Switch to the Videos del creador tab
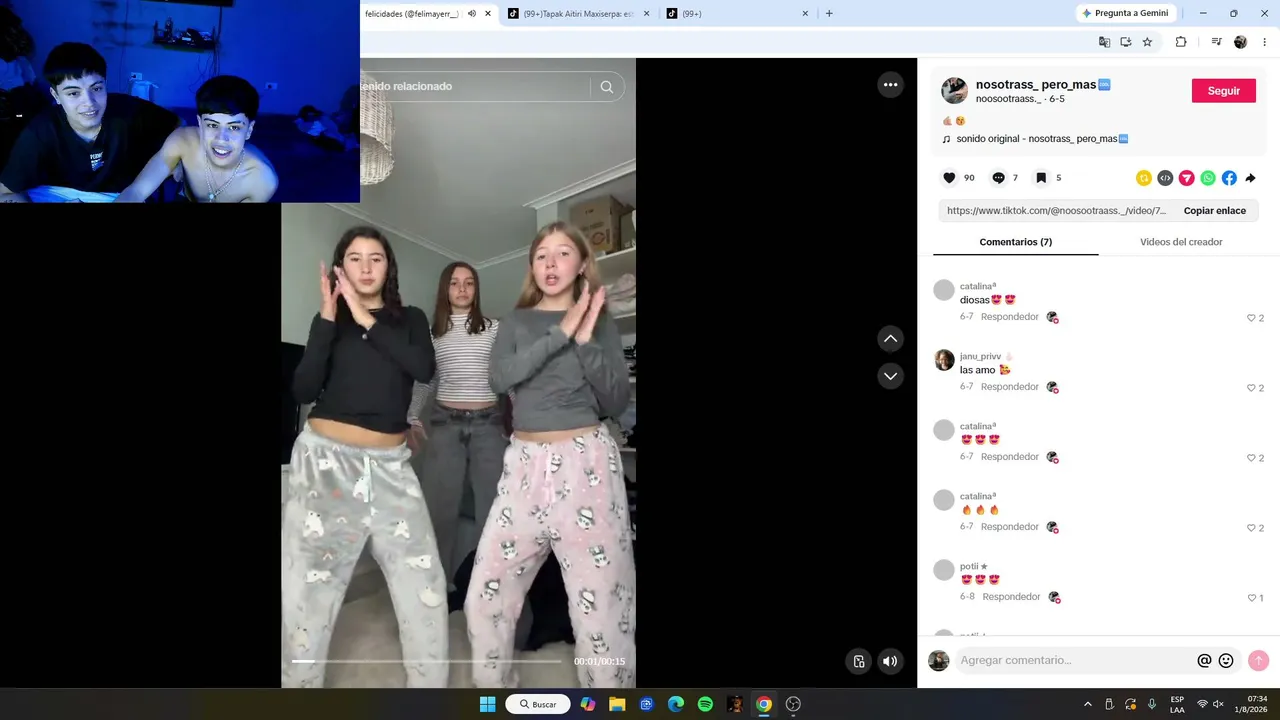 point(1181,242)
